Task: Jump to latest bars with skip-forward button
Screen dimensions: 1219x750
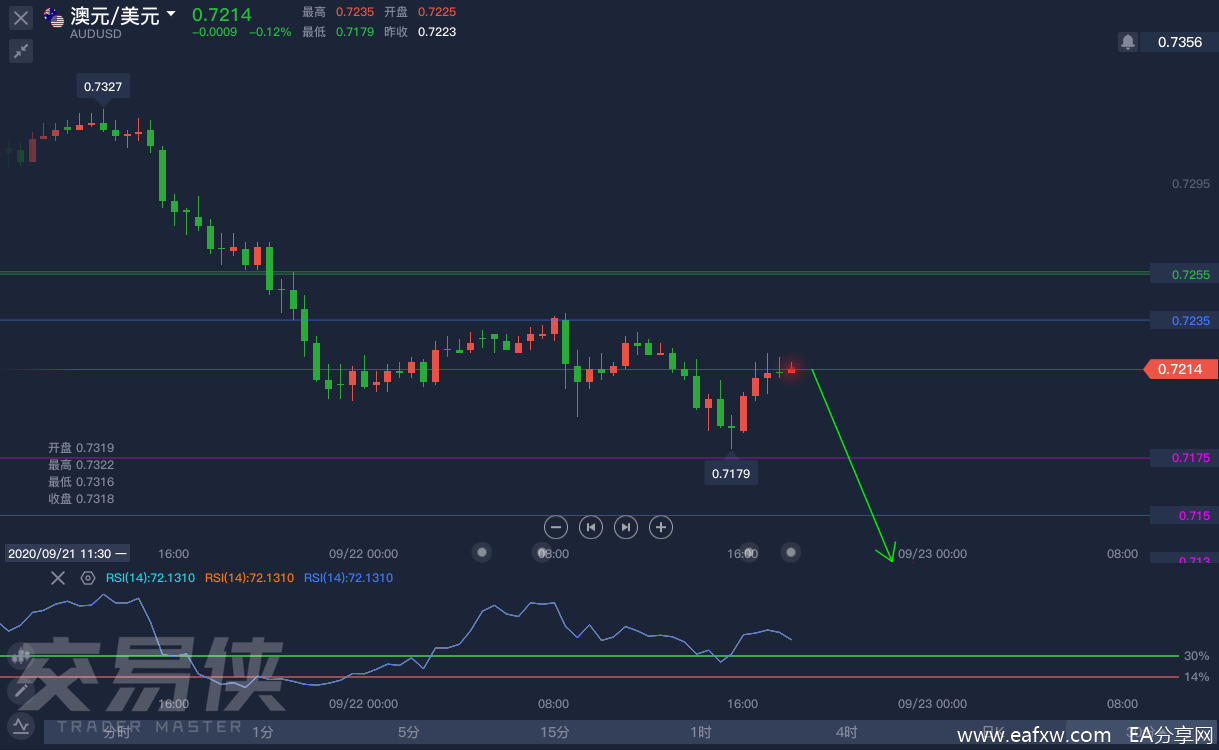Action: 626,527
